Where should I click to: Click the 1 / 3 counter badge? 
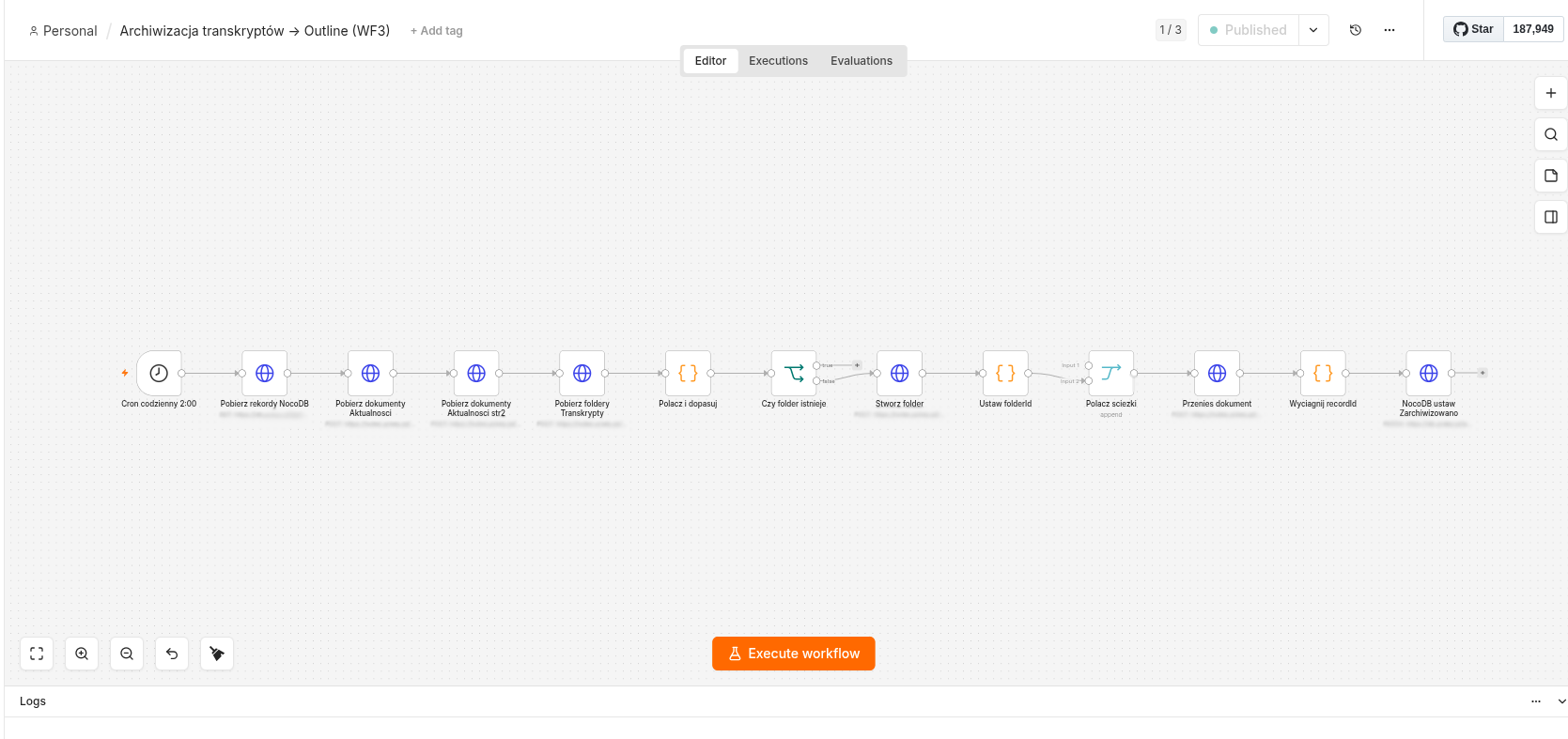tap(1171, 30)
